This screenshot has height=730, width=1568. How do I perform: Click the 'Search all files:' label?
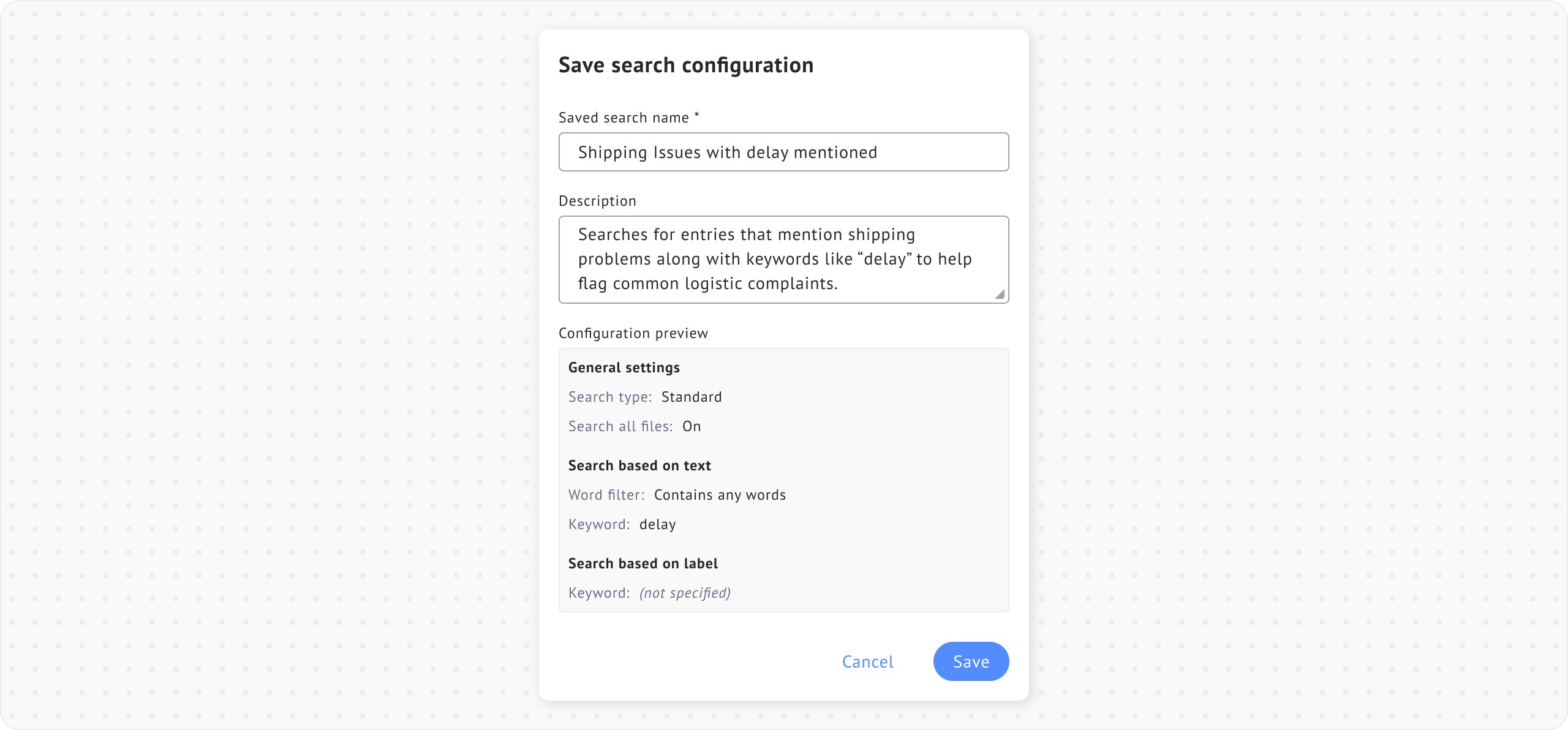(x=620, y=426)
